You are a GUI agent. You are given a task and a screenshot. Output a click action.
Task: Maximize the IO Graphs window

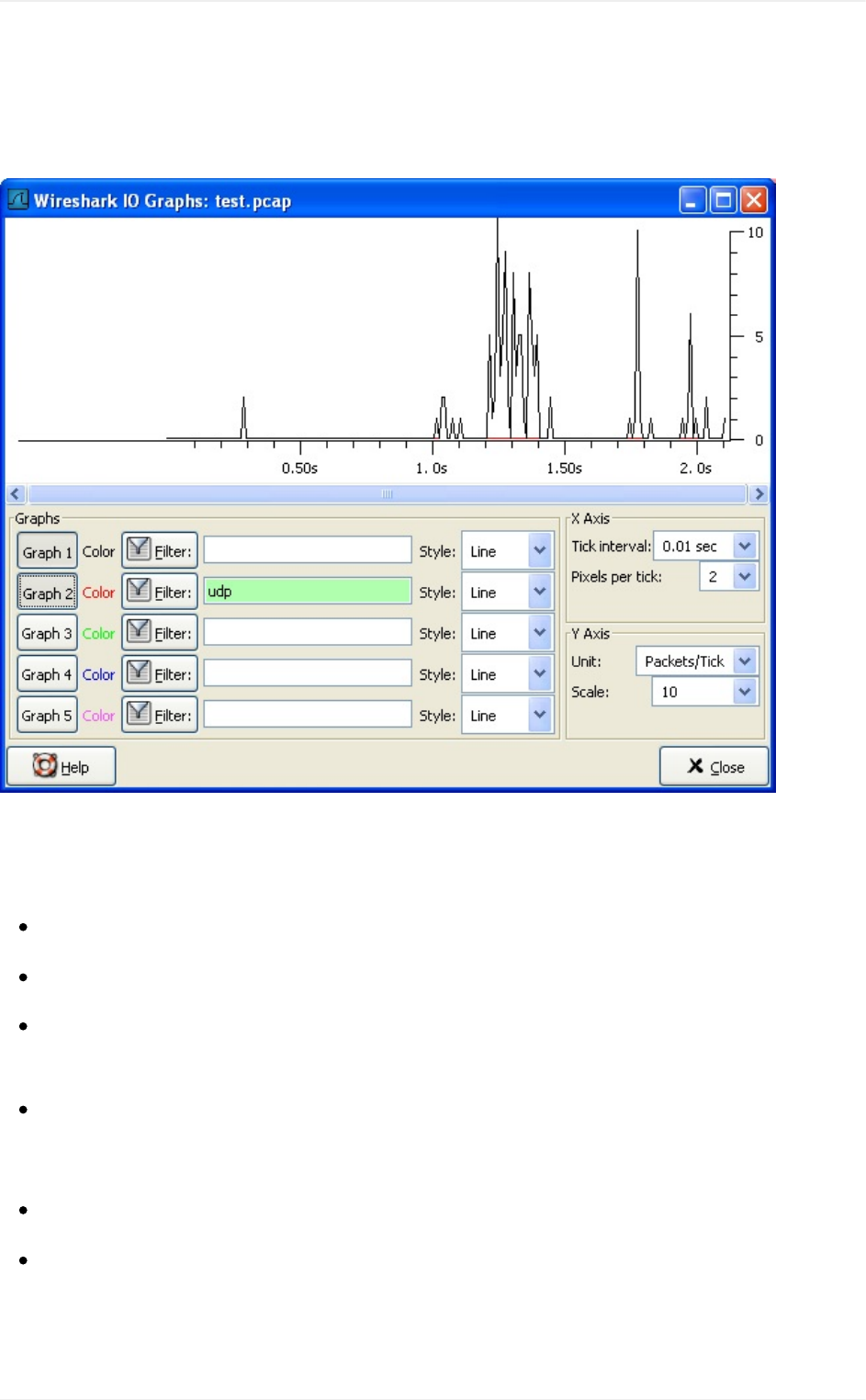(x=724, y=199)
